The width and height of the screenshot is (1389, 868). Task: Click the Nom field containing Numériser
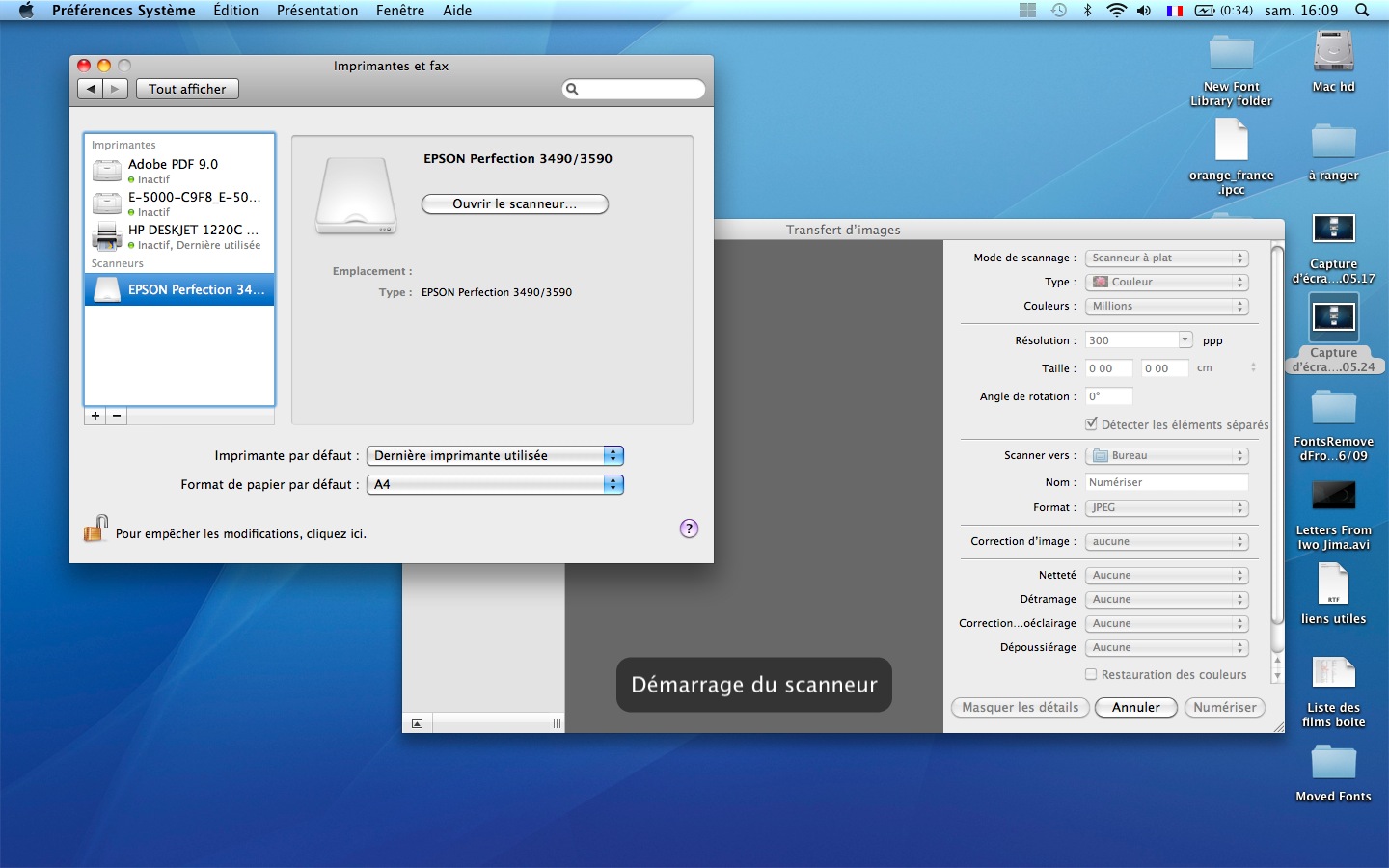(x=1167, y=482)
